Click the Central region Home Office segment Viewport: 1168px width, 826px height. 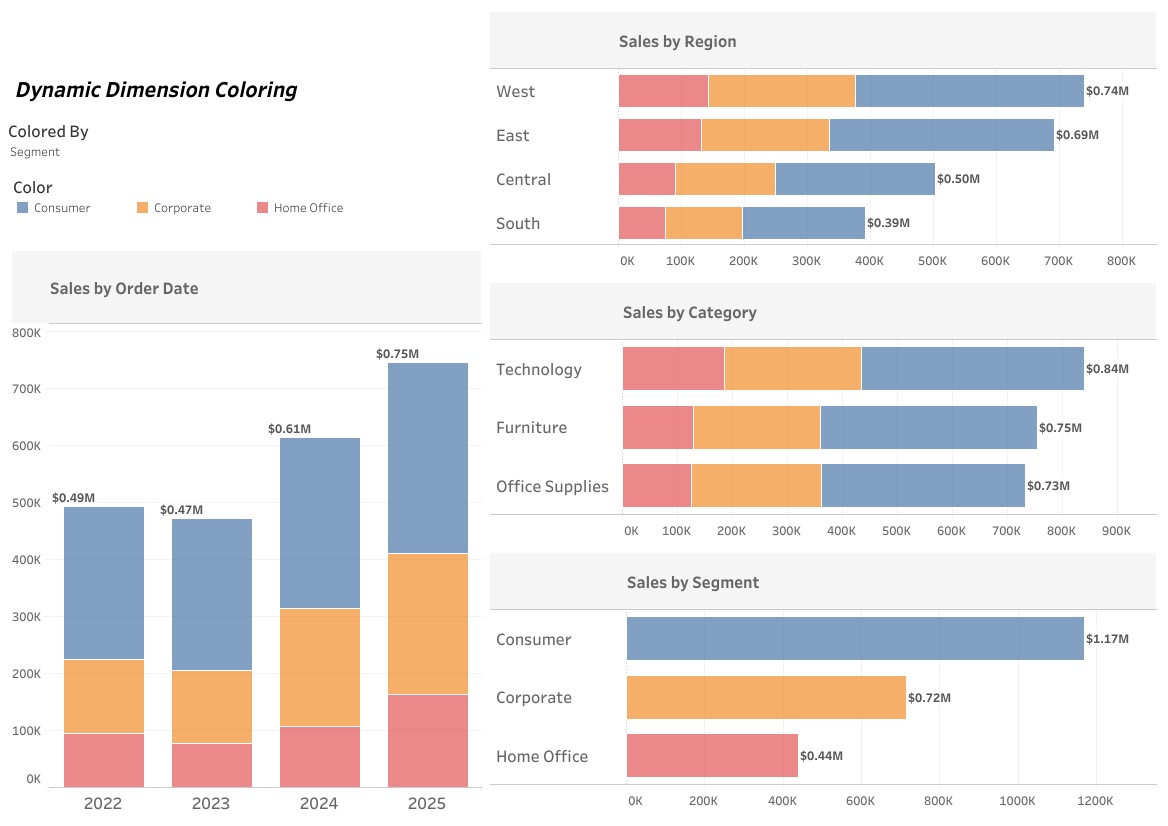coord(646,179)
